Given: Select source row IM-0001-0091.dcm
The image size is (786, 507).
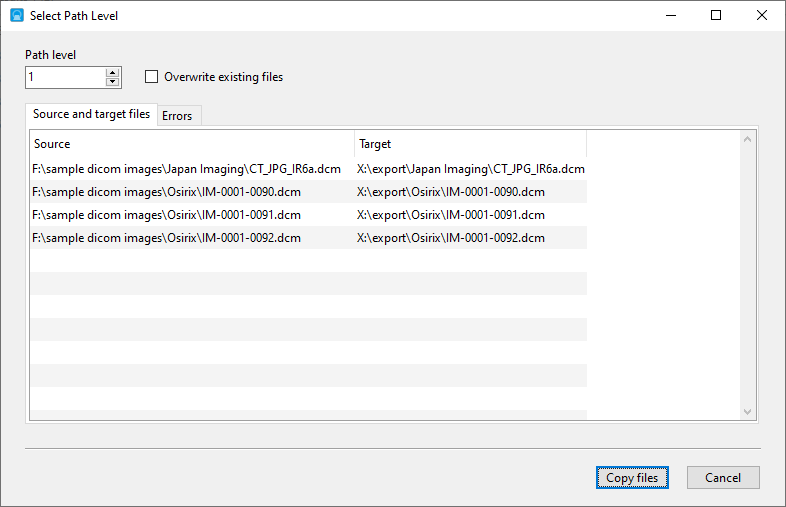Looking at the screenshot, I should click(x=166, y=215).
